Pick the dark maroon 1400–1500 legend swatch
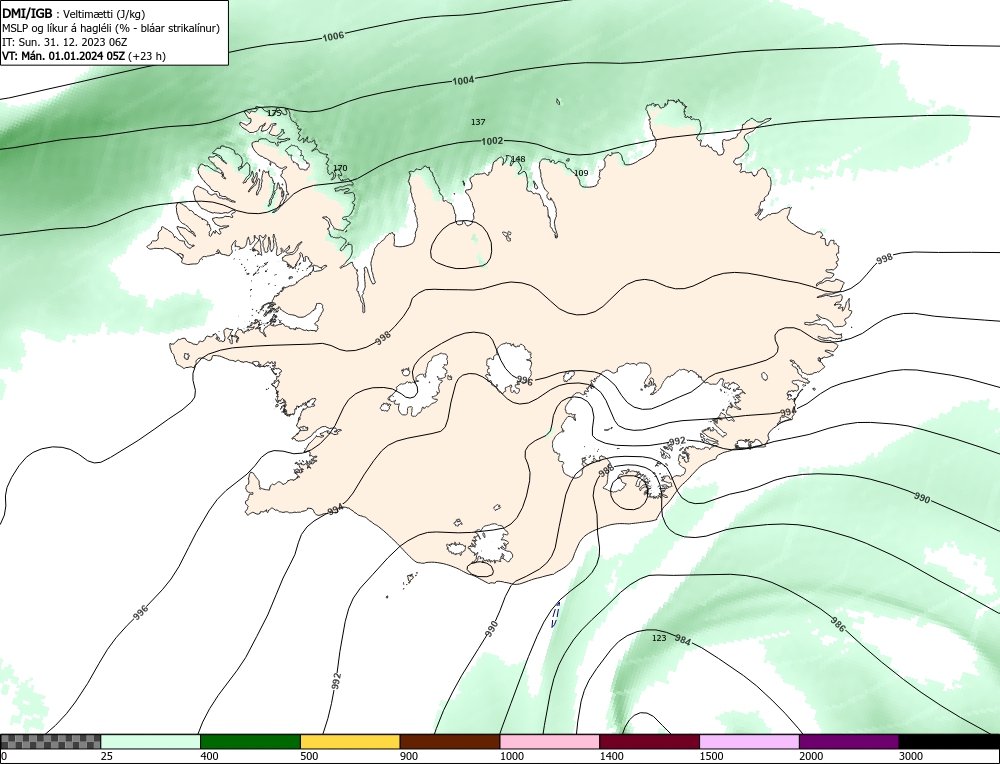This screenshot has height=764, width=1000. (649, 742)
